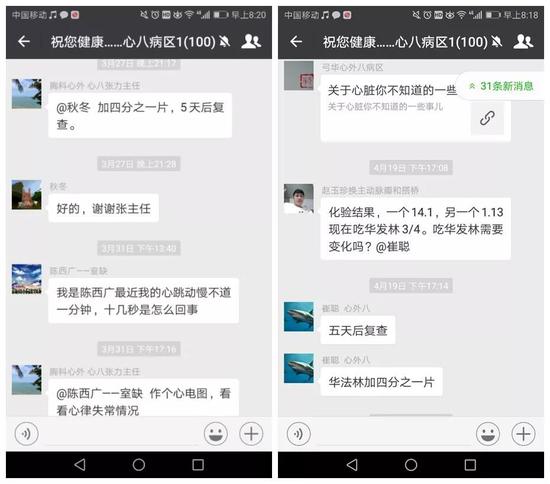Jump to 31条新消息 new messages
Viewport: 550px width, 484px height.
[x=502, y=86]
